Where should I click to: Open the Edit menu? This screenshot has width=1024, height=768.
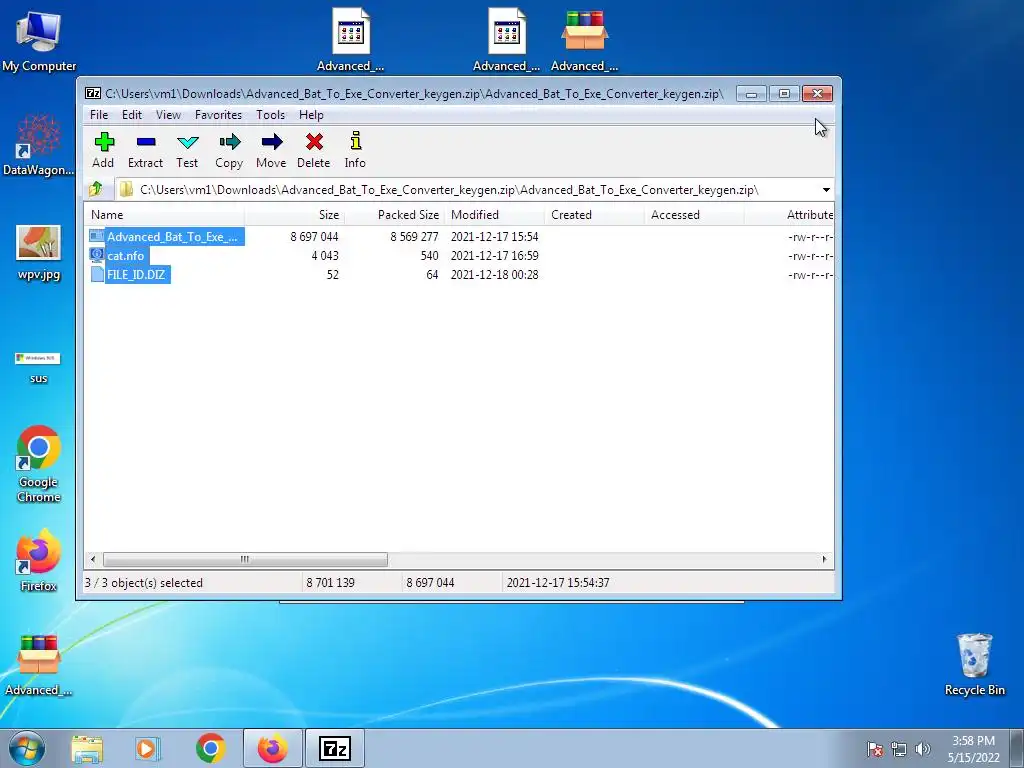pyautogui.click(x=132, y=115)
